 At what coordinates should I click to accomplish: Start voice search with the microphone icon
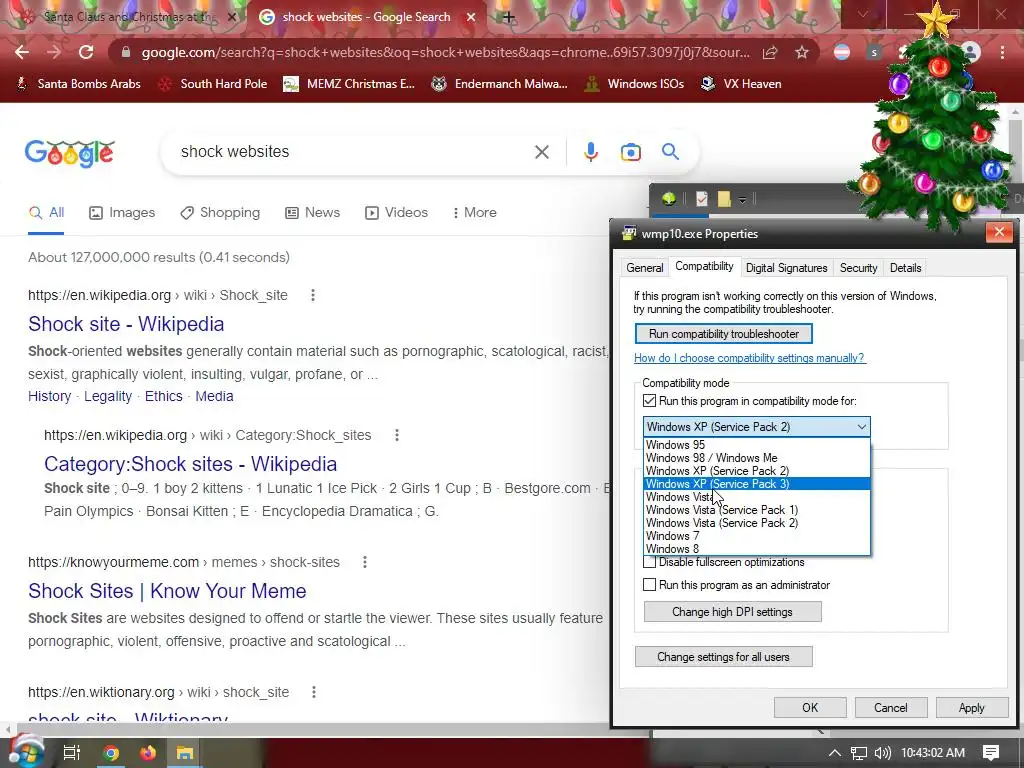[x=590, y=152]
